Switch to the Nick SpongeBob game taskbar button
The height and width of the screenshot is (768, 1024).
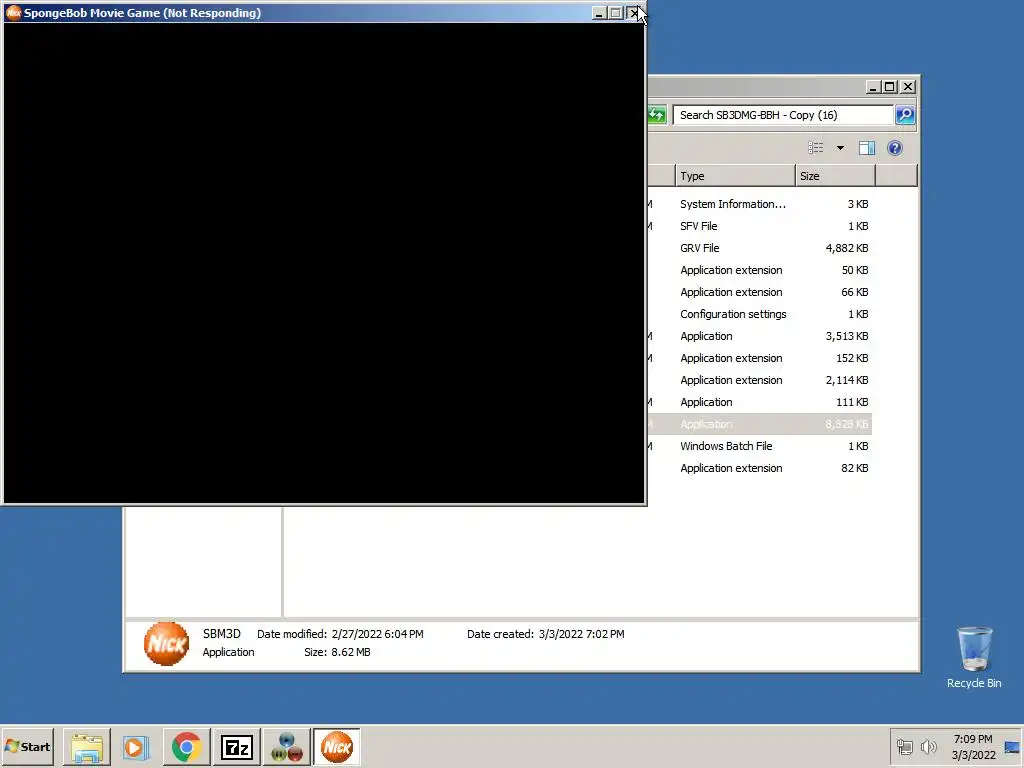[x=337, y=746]
